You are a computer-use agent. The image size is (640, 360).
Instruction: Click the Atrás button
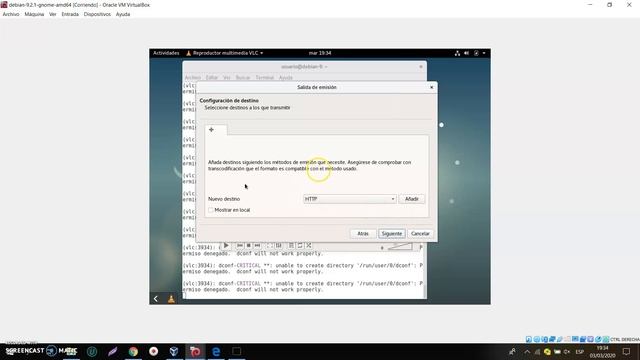coord(363,233)
